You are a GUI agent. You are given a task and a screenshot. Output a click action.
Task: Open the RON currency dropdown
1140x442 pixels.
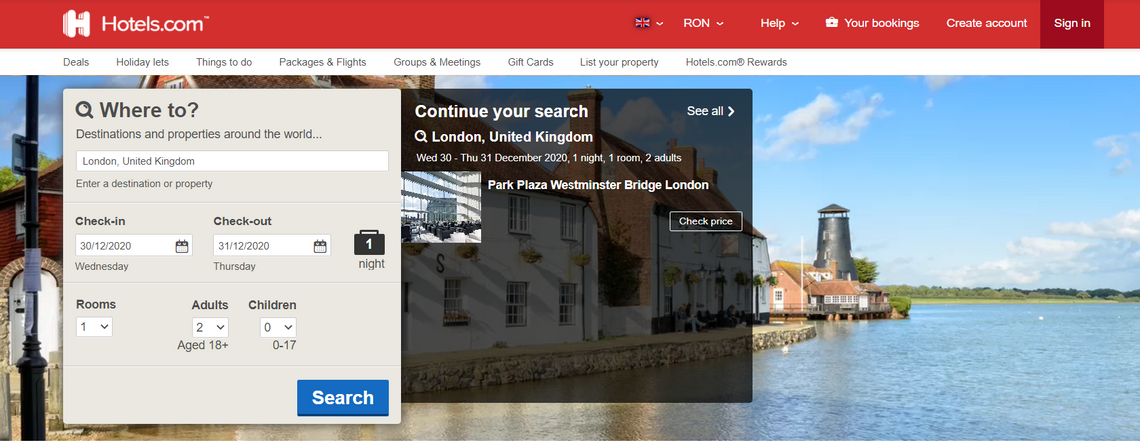pyautogui.click(x=703, y=23)
